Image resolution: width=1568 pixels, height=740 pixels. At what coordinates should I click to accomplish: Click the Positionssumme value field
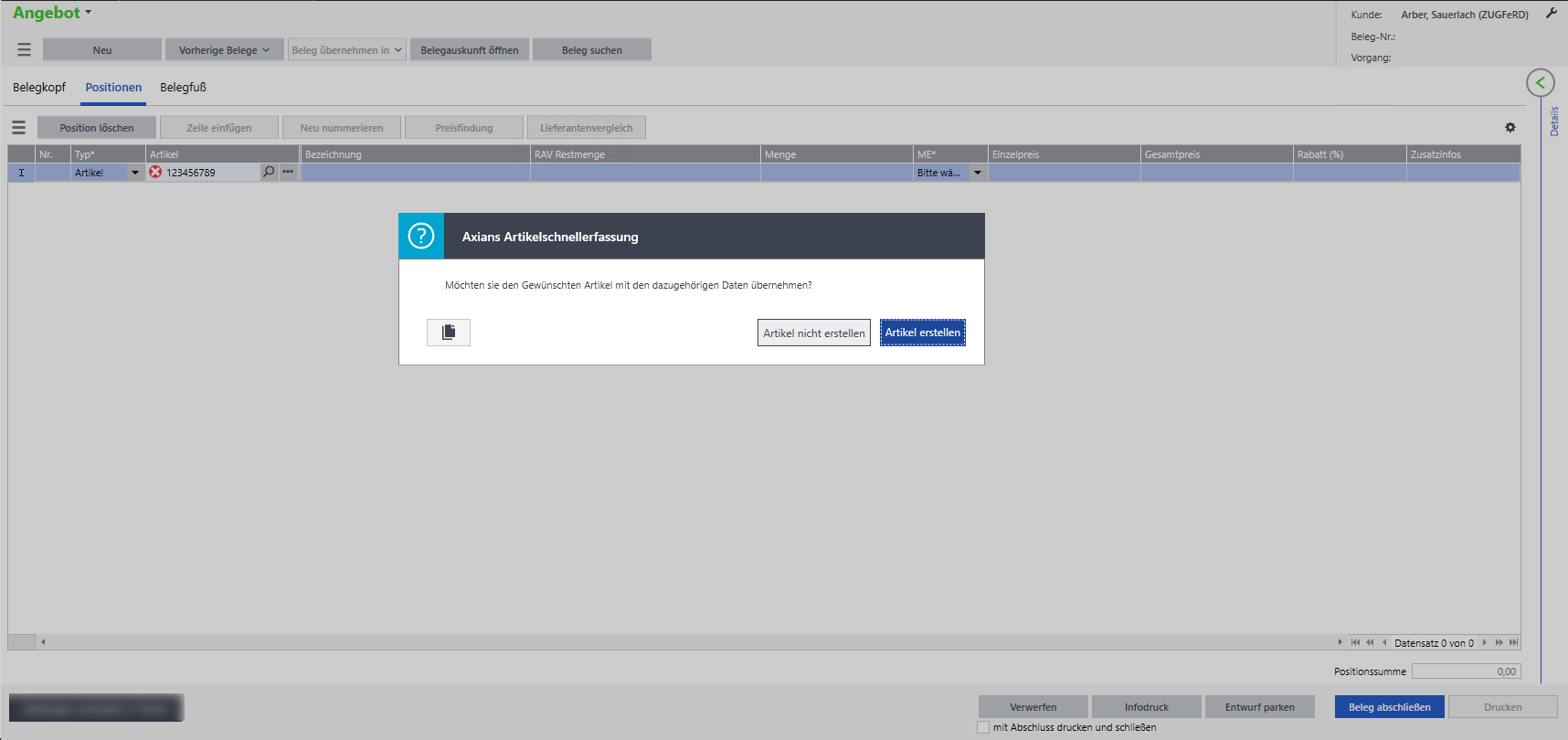click(1467, 671)
